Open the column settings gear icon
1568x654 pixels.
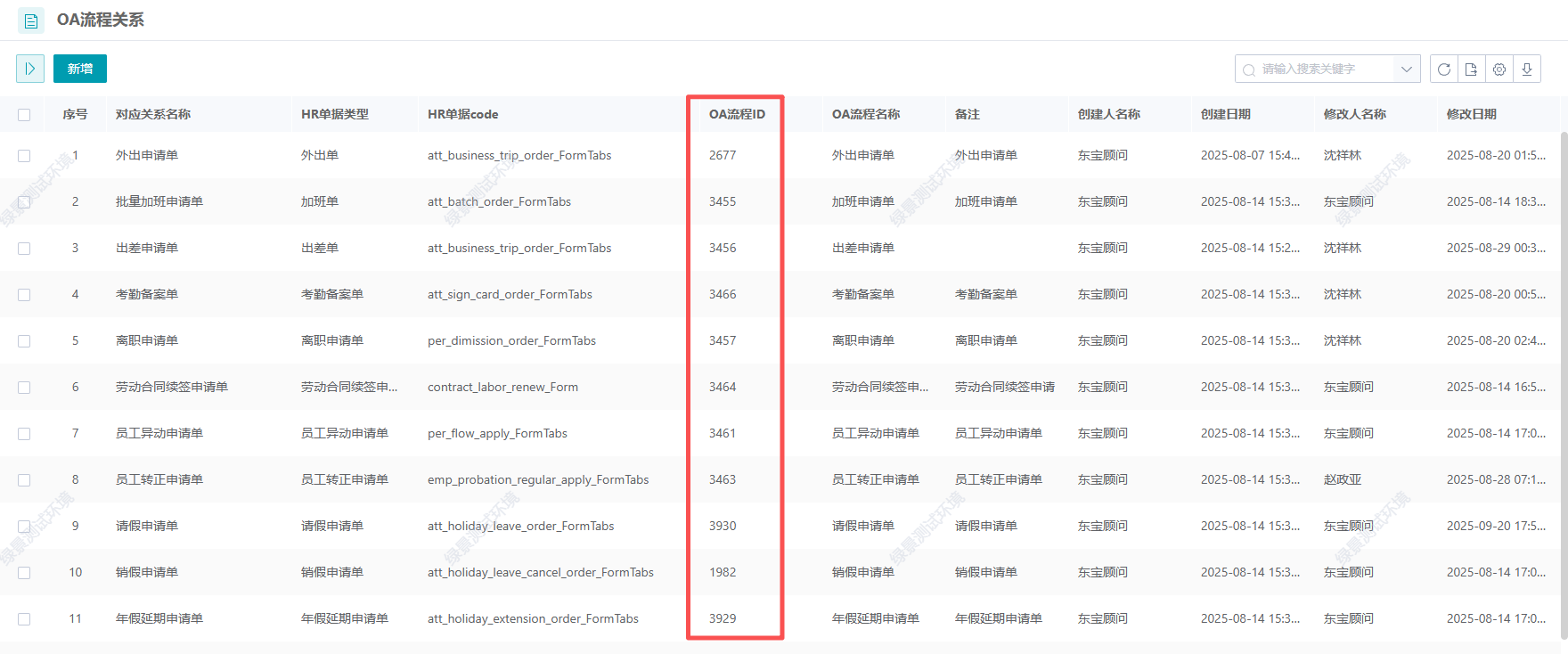tap(1499, 69)
